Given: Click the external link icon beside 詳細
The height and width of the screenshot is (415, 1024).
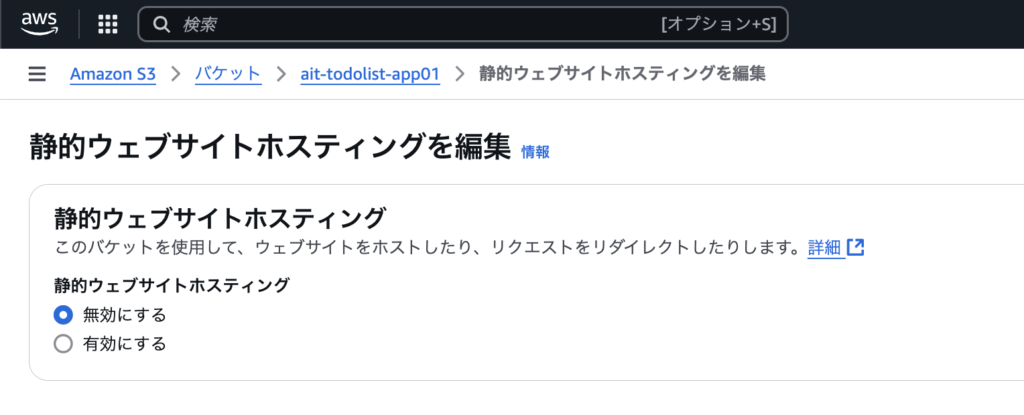Looking at the screenshot, I should [x=856, y=248].
